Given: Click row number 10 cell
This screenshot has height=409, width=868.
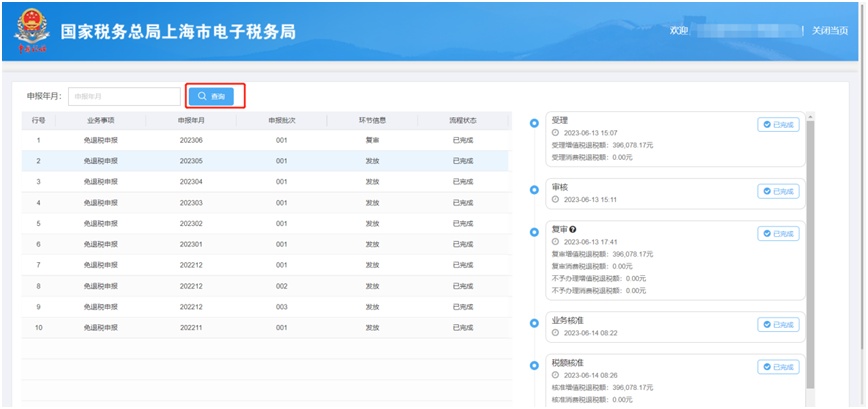Looking at the screenshot, I should 38,328.
